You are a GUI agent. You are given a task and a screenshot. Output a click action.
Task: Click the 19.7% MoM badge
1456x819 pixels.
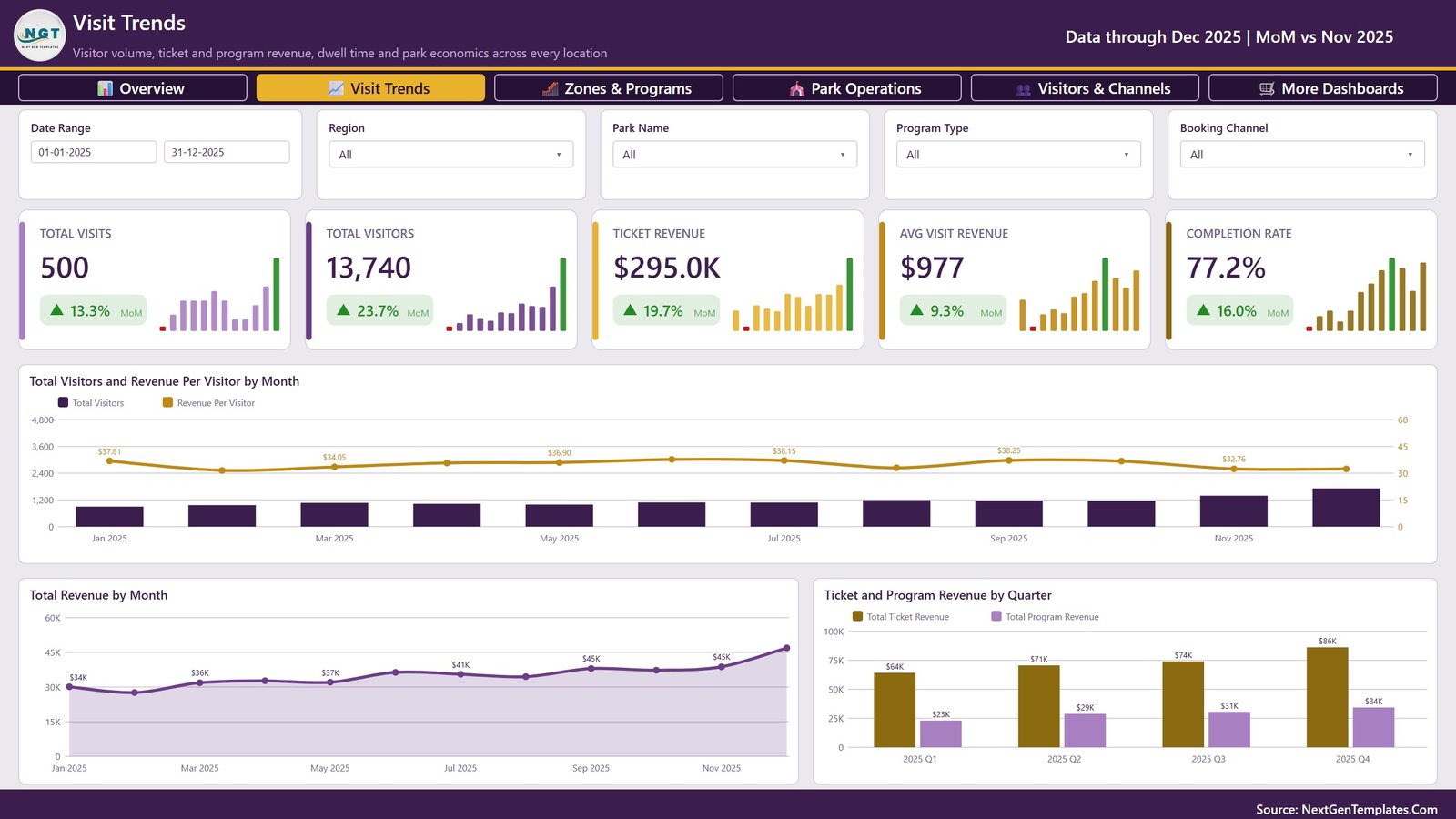click(x=666, y=310)
